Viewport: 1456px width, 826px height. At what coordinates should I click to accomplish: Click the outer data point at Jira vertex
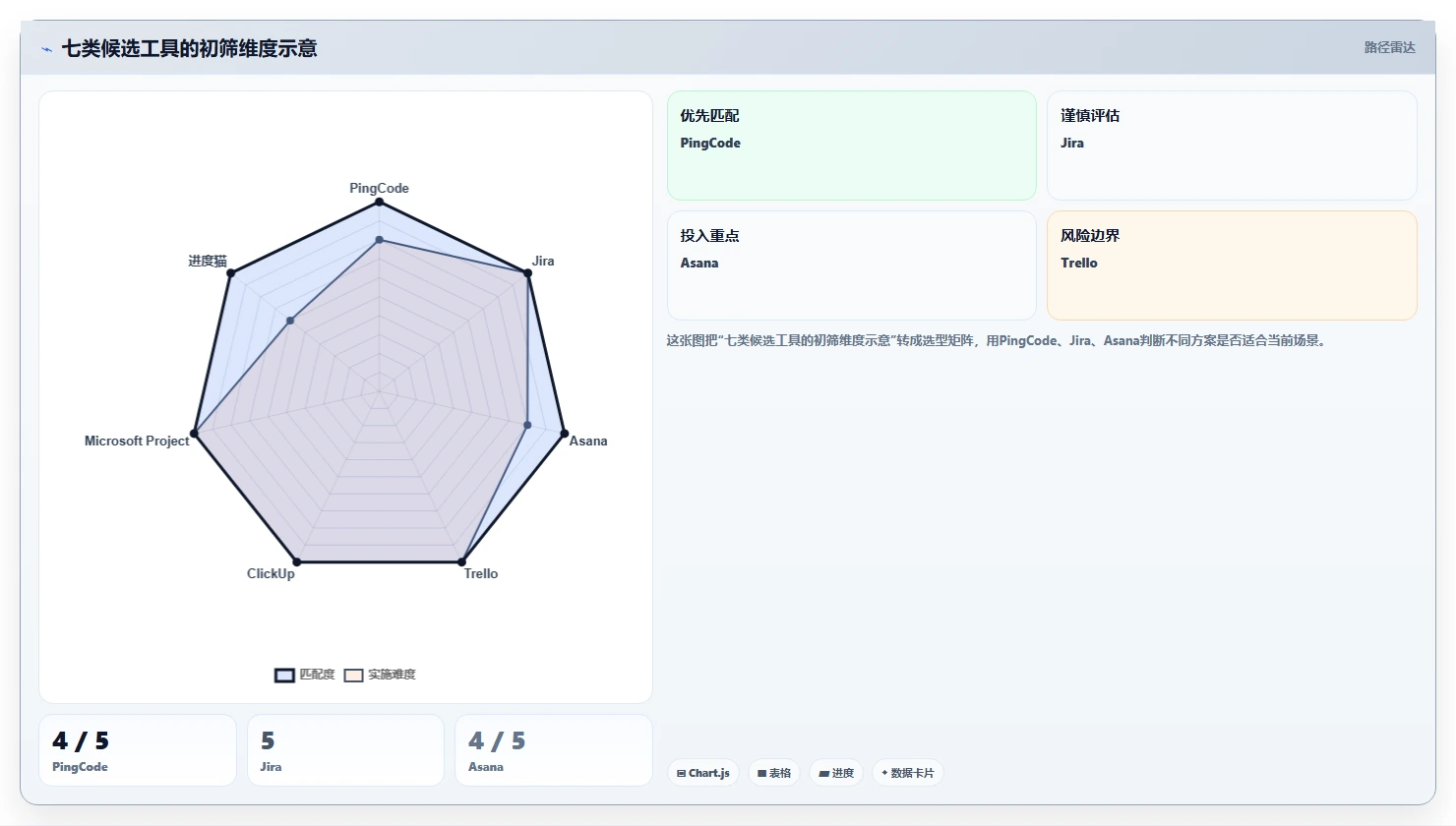coord(528,273)
